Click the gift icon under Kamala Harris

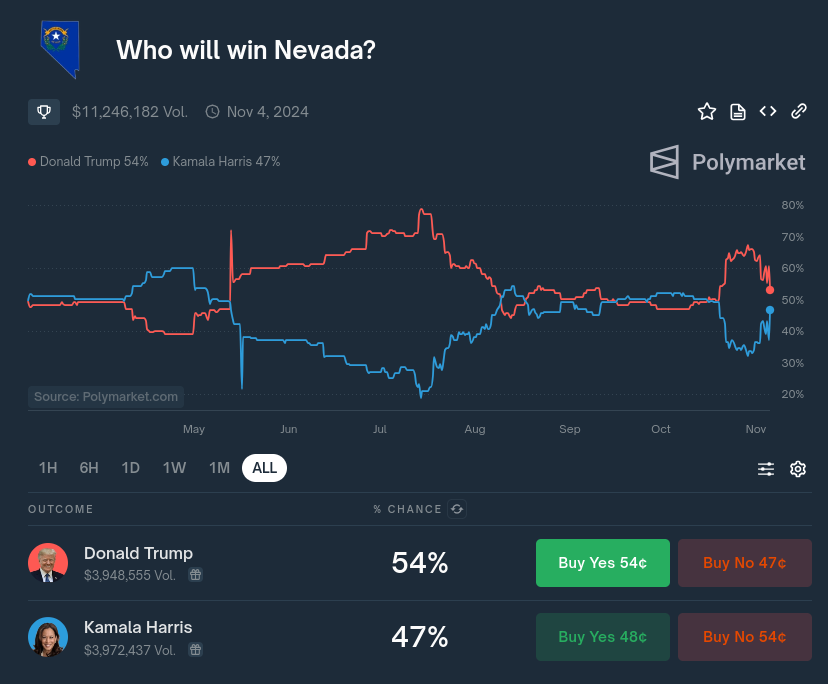point(196,649)
